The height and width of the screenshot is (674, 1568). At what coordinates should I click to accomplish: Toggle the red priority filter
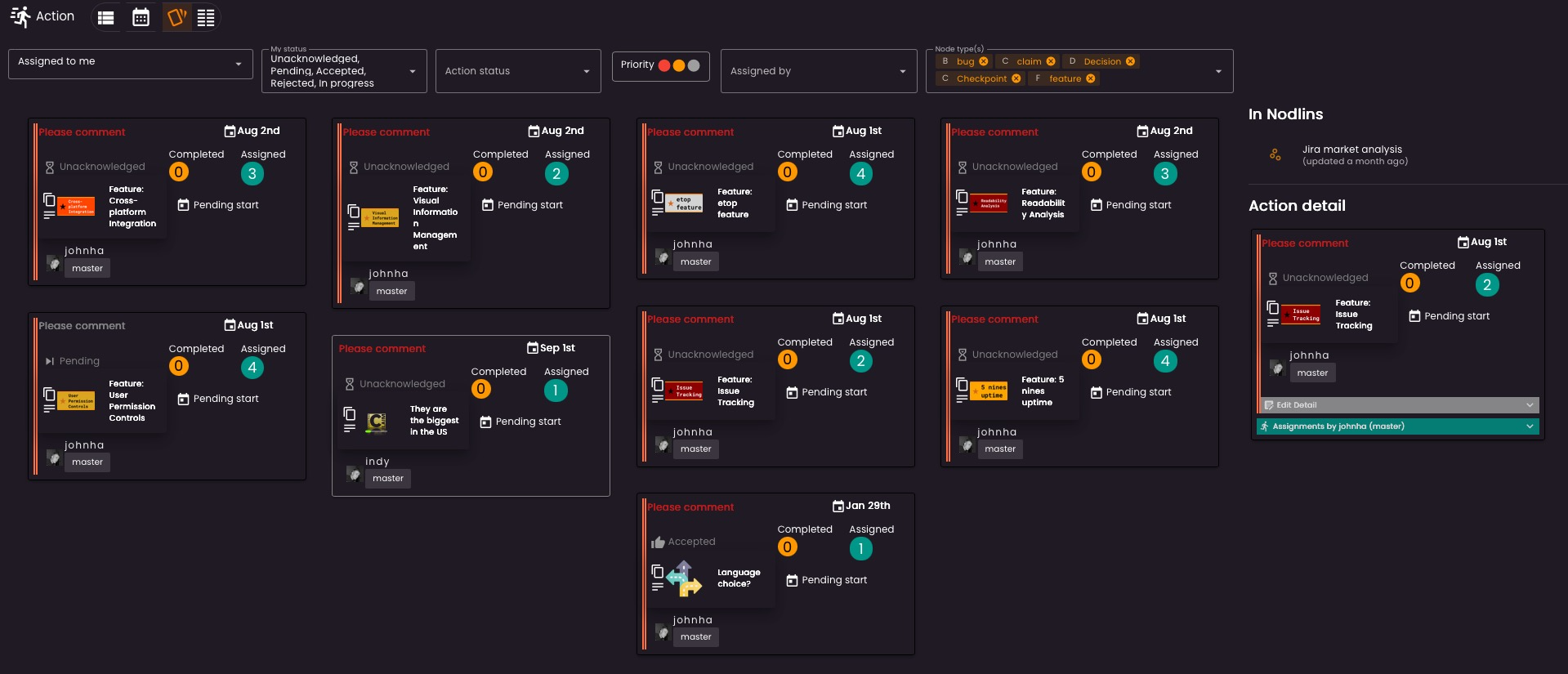coord(664,65)
